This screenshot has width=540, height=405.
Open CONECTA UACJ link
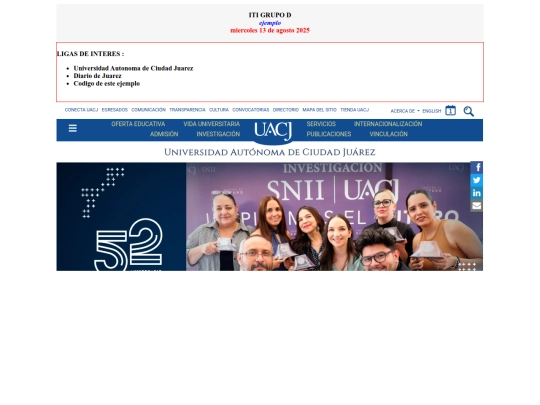81,110
